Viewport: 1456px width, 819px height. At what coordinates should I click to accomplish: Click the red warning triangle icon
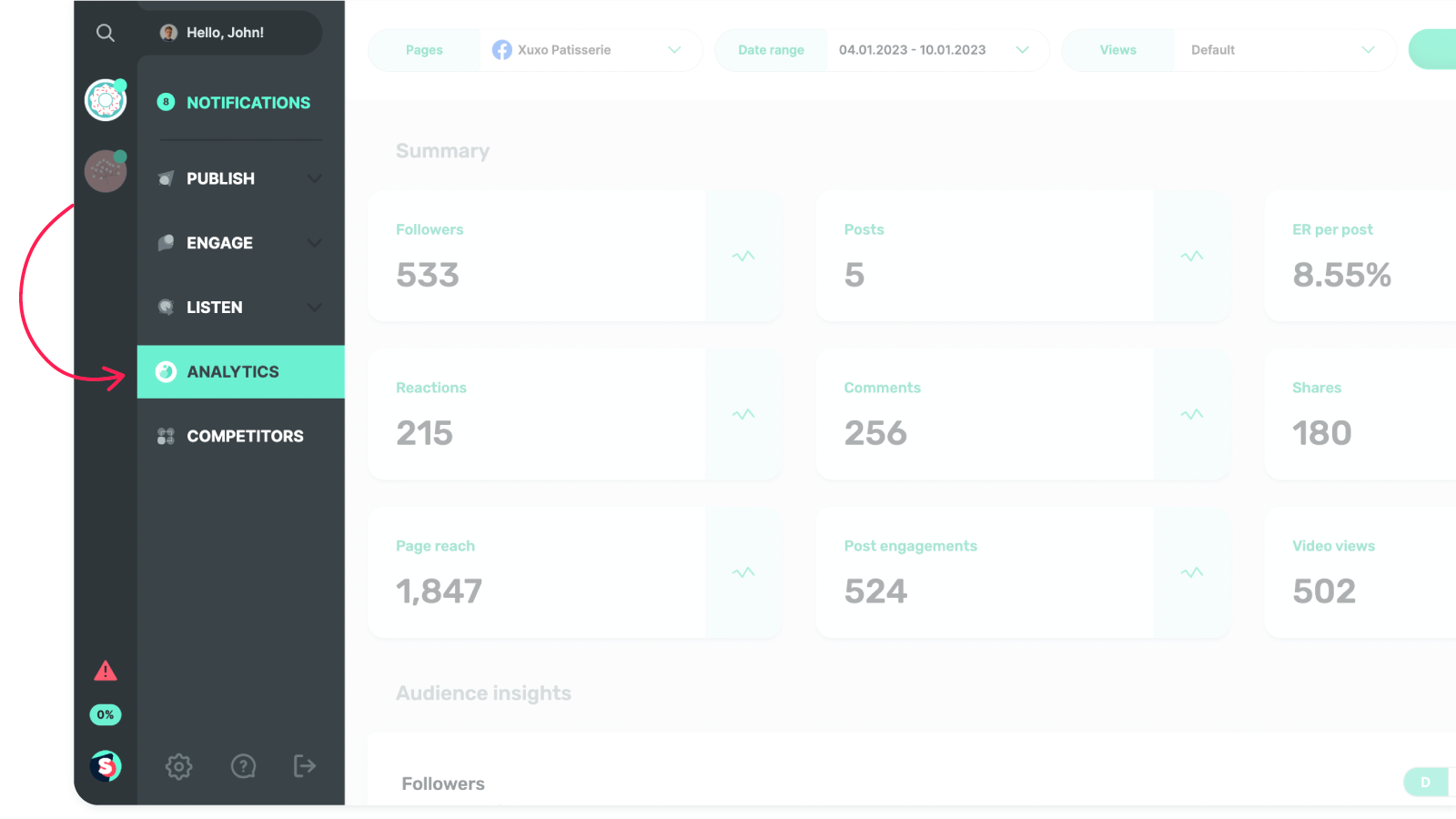pyautogui.click(x=106, y=672)
